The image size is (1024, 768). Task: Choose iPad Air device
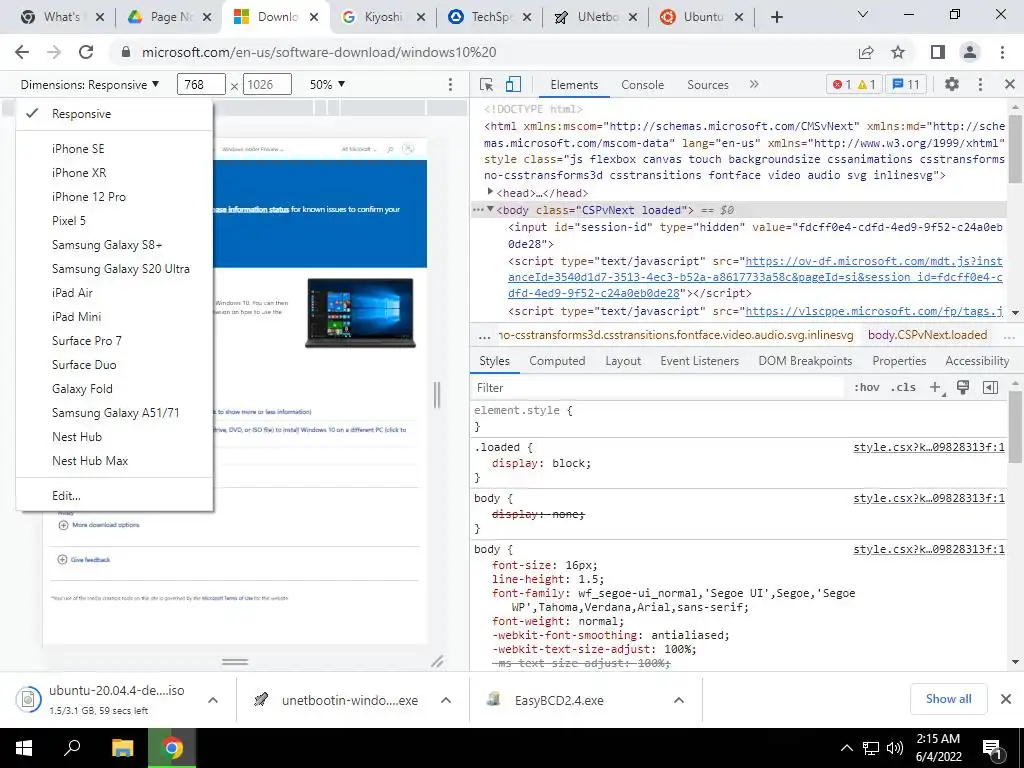tap(114, 293)
